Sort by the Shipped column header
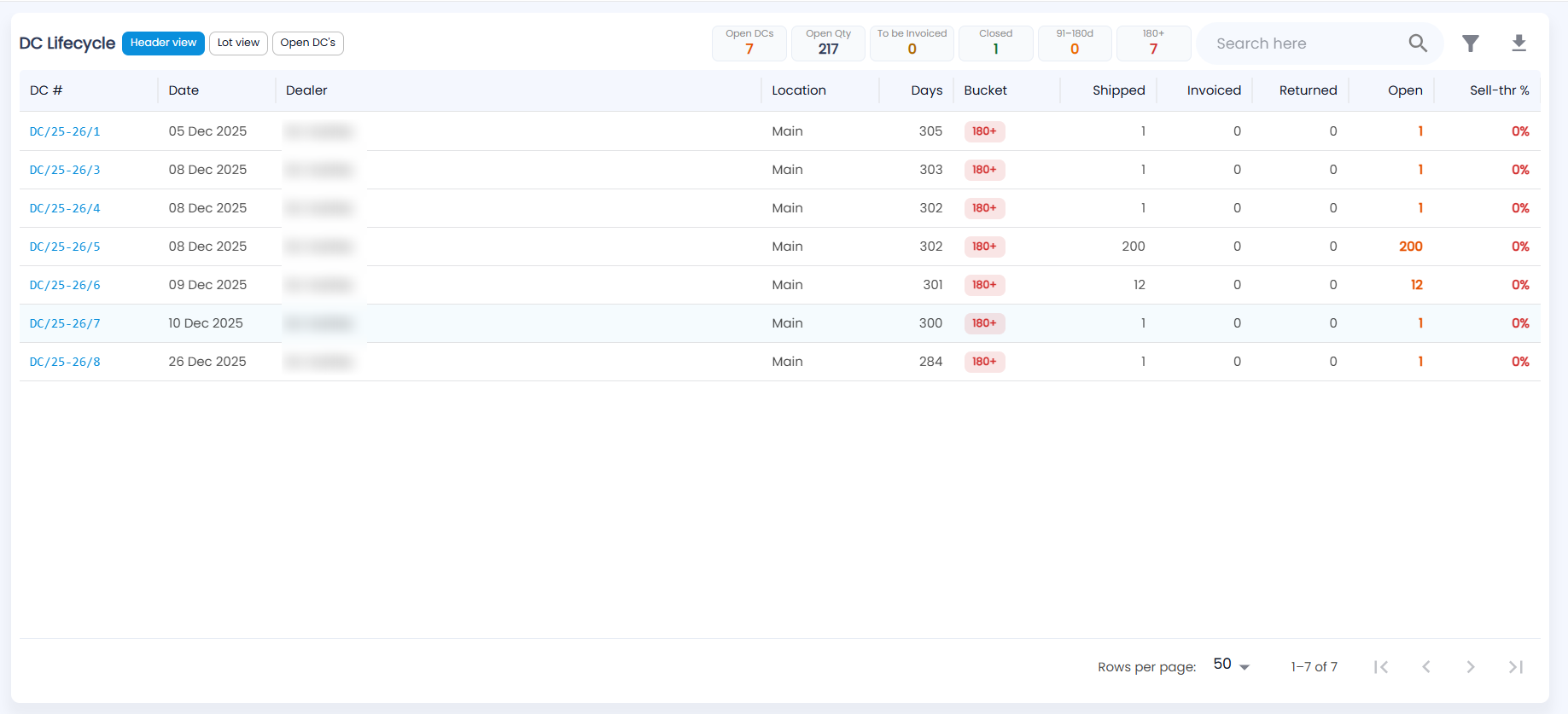This screenshot has width=1568, height=714. [x=1119, y=90]
